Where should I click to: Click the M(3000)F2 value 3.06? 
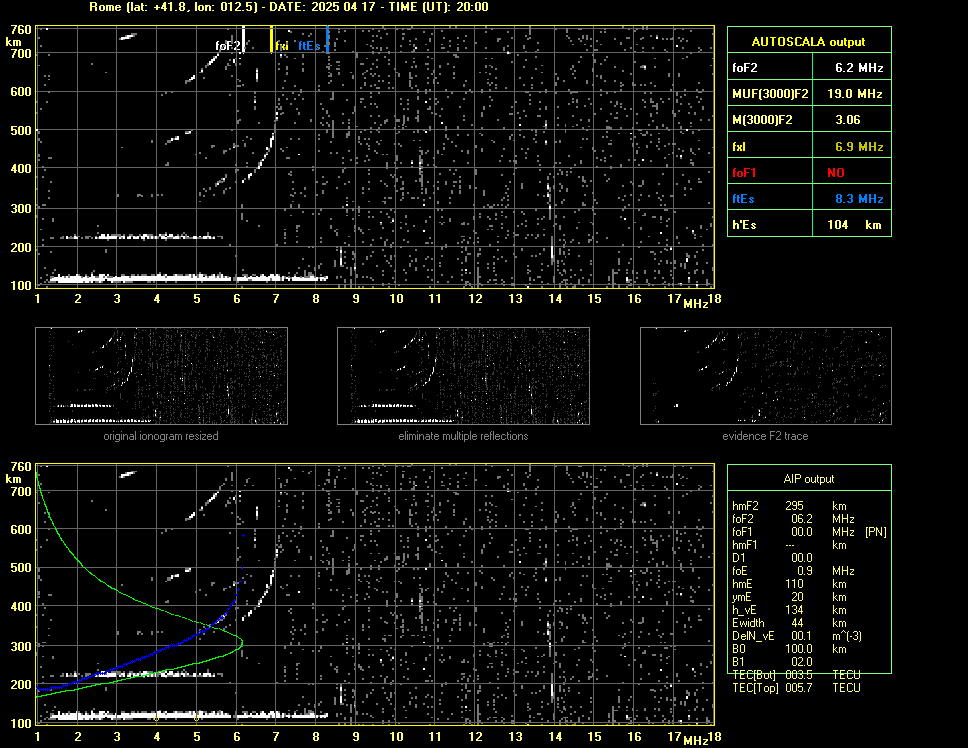[x=847, y=120]
